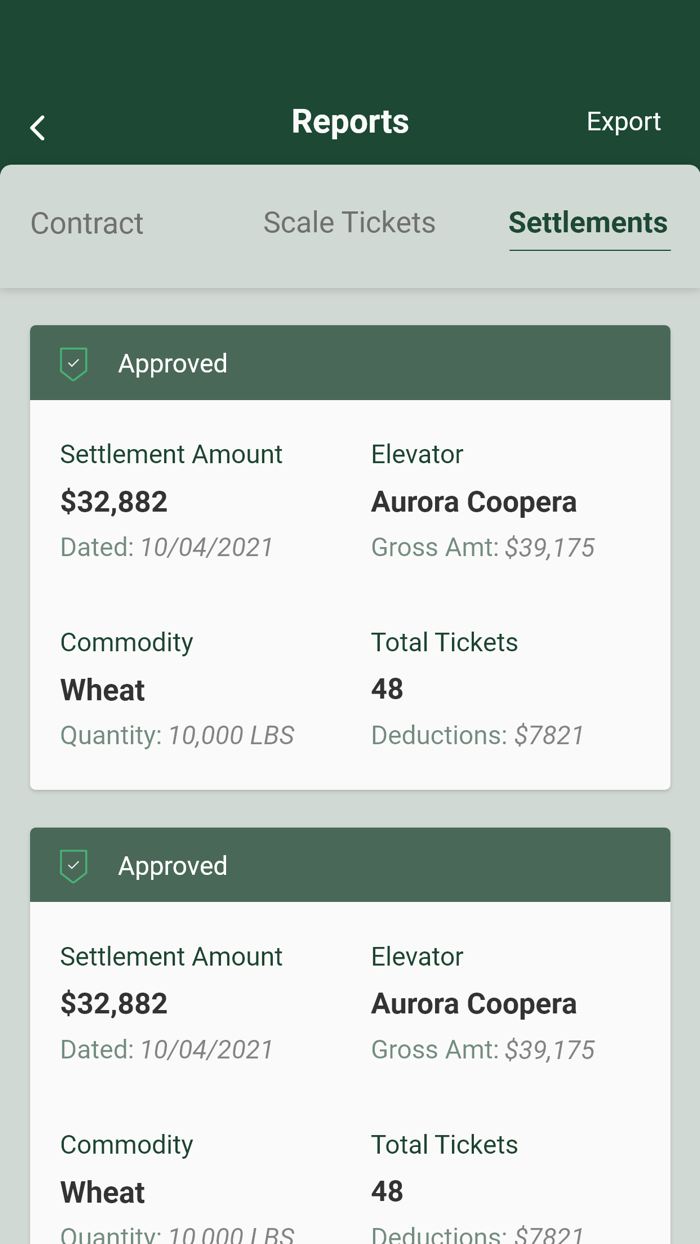Tap approved shield icon on second card
The height and width of the screenshot is (1244, 700).
74,865
